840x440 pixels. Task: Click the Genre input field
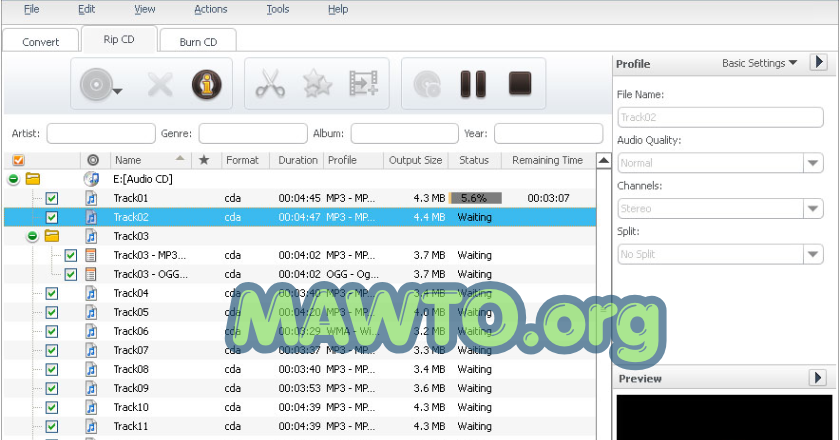(x=253, y=133)
